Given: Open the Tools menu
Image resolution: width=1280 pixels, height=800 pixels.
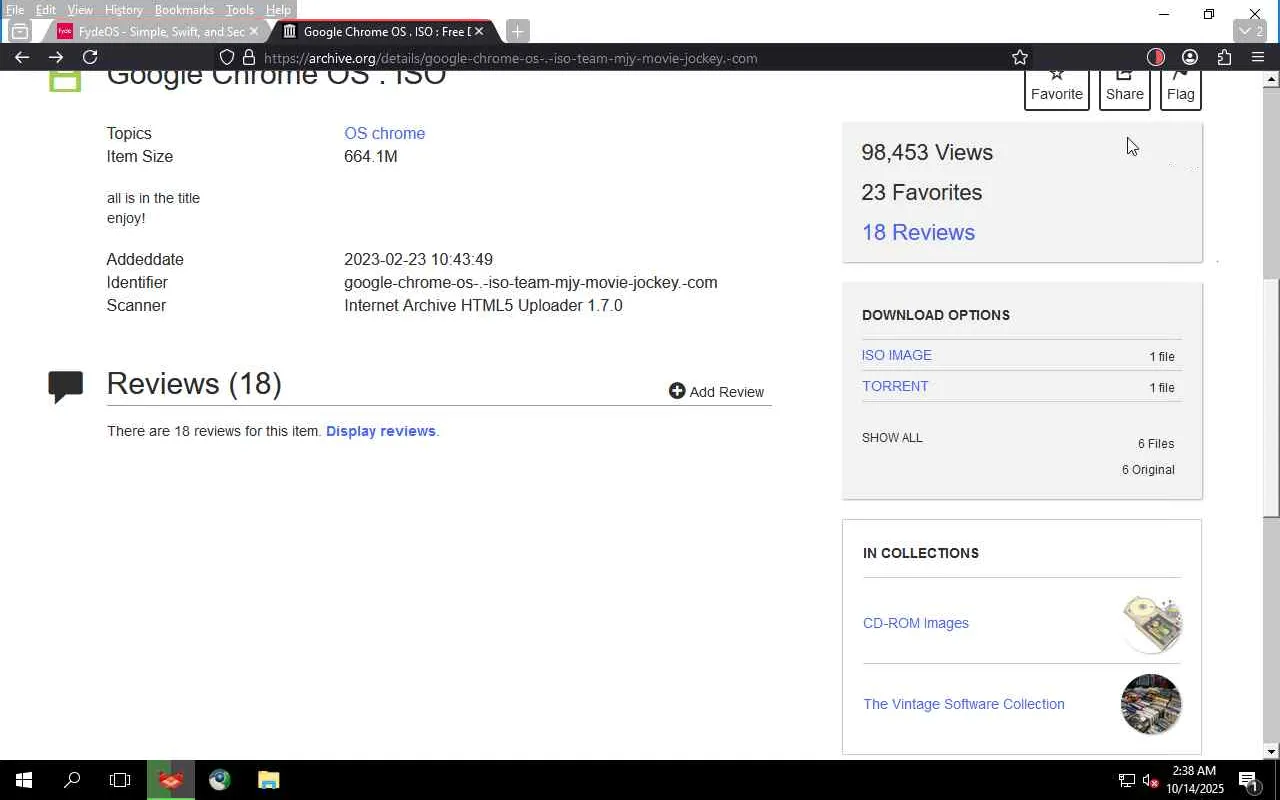Looking at the screenshot, I should coord(240,10).
